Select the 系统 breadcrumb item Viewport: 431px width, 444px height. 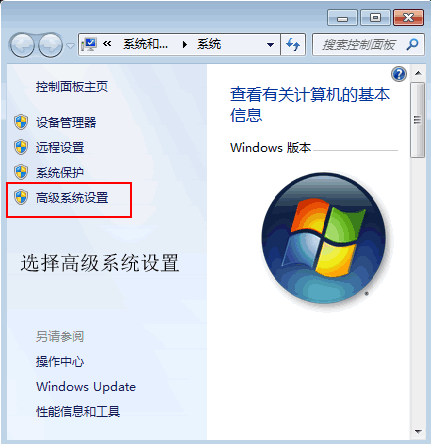point(209,44)
